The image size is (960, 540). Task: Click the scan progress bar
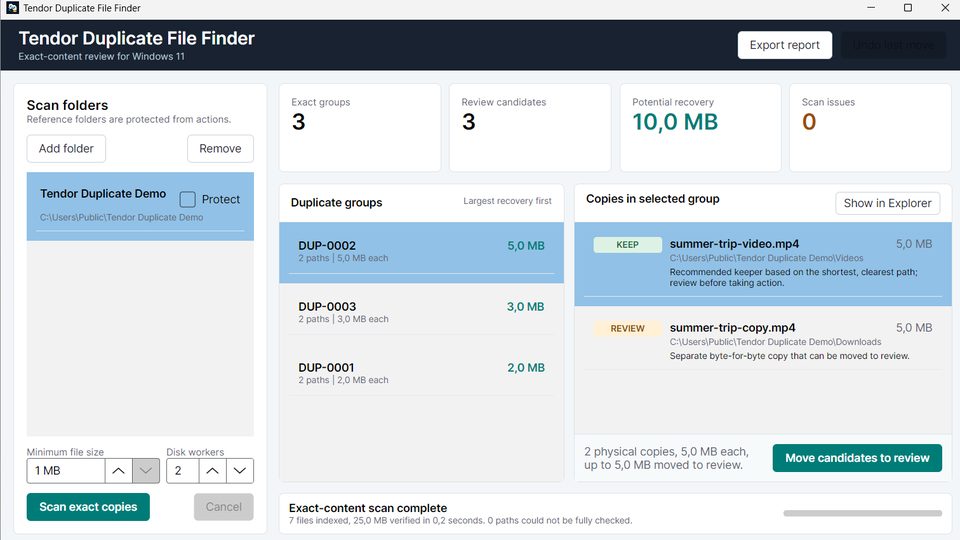[863, 513]
